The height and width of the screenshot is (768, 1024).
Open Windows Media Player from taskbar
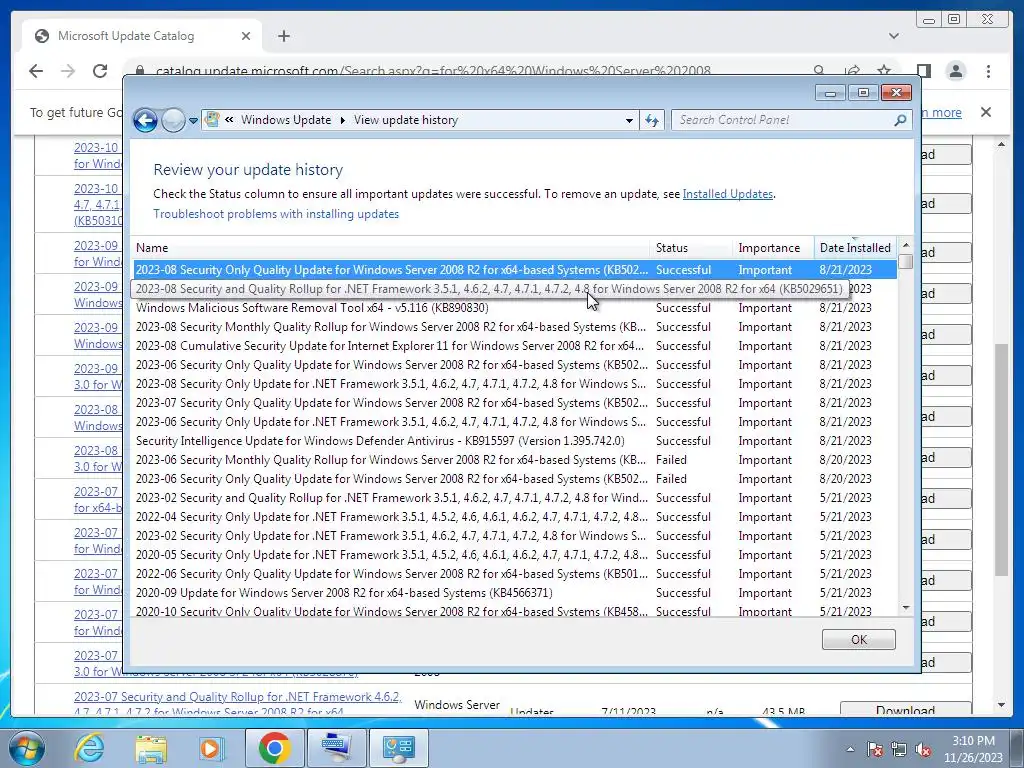211,748
